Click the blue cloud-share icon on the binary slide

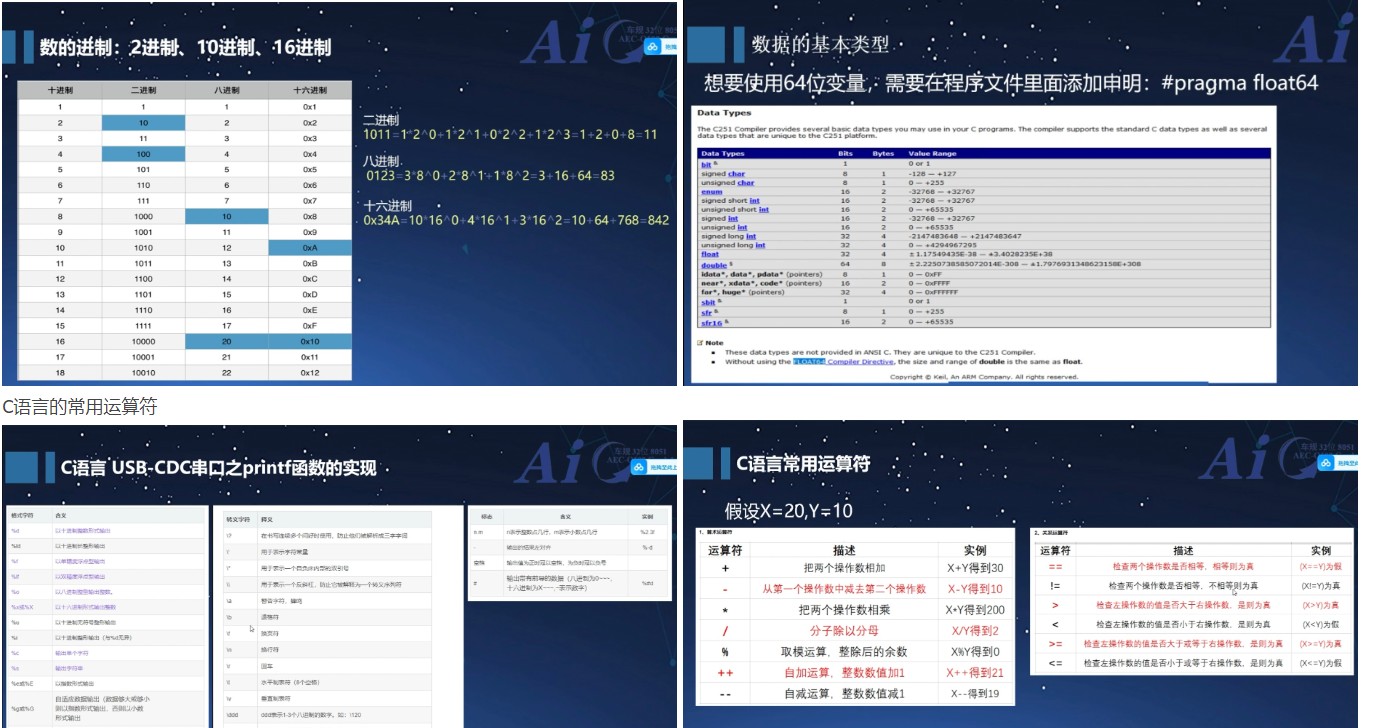[x=653, y=47]
